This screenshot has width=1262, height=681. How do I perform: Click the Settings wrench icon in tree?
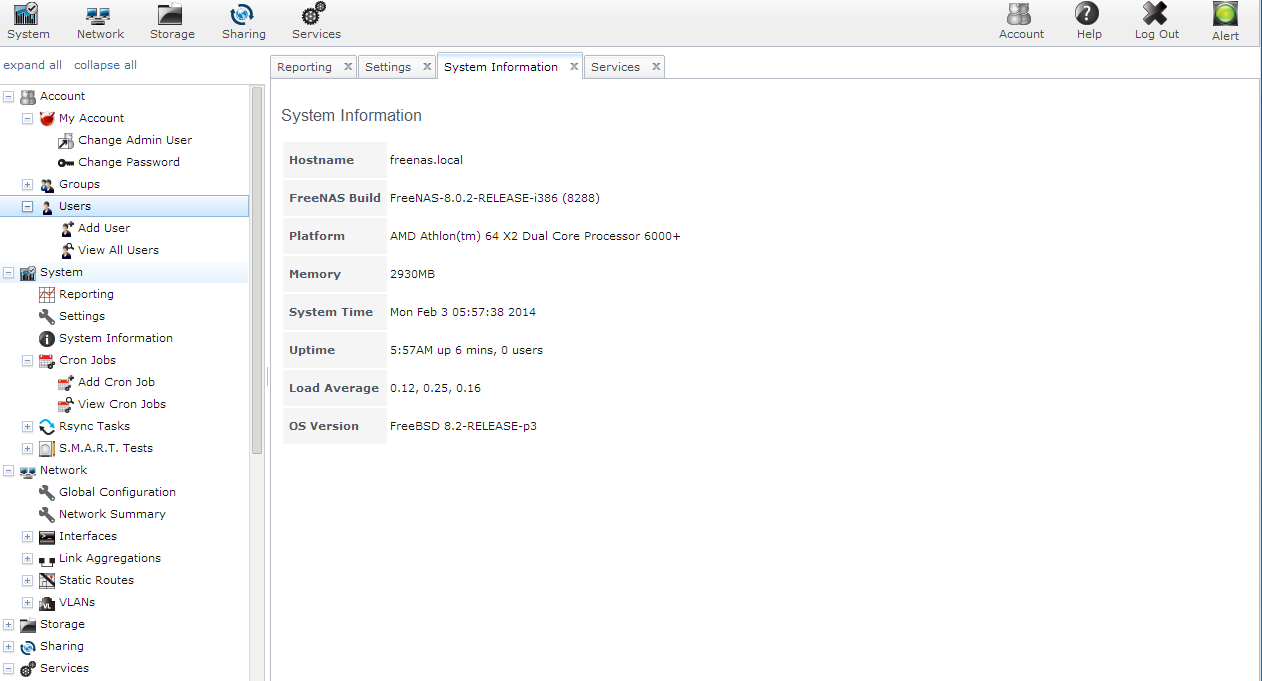tap(47, 316)
